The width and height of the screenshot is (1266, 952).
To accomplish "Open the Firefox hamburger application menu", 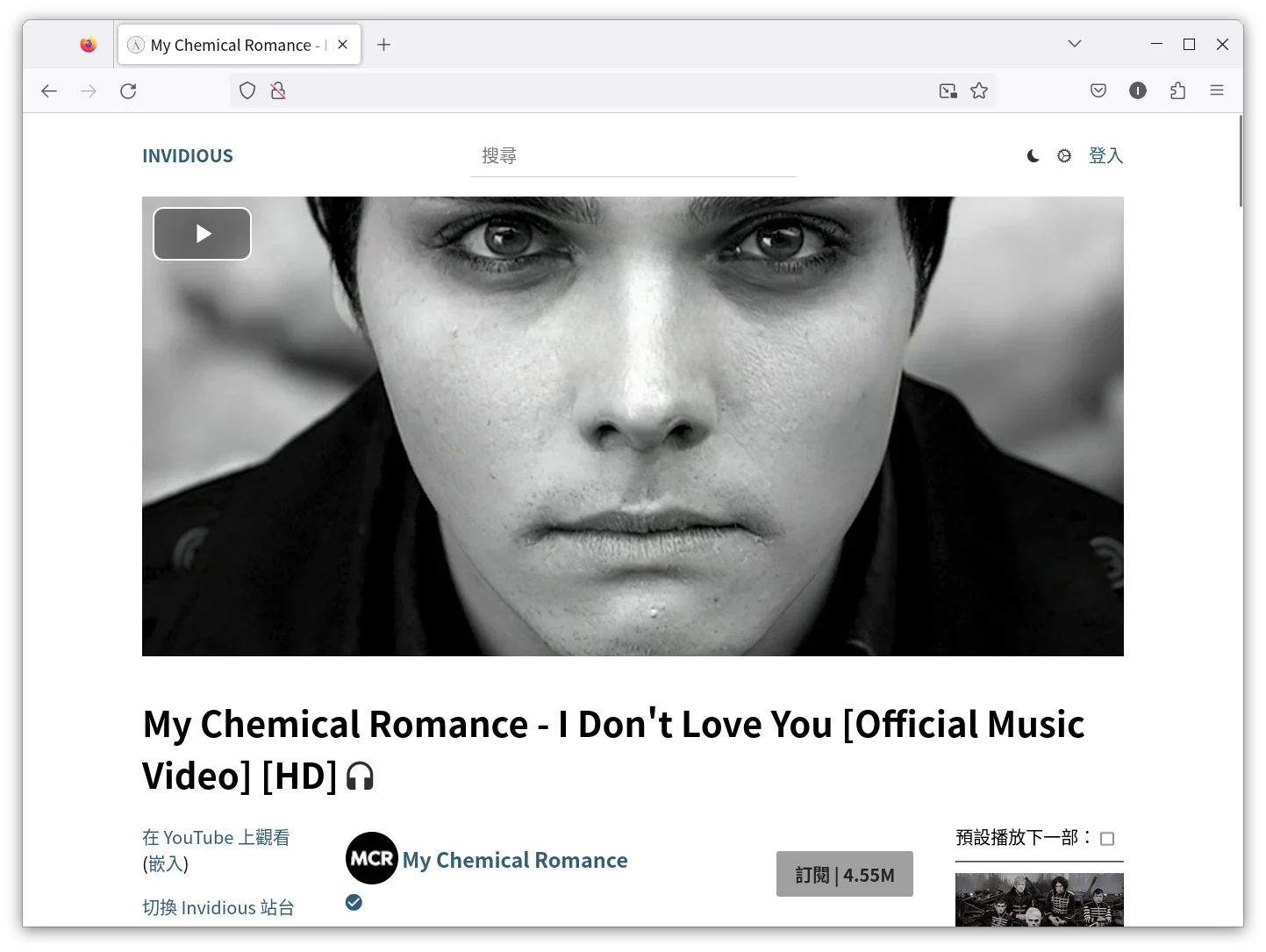I will (x=1216, y=90).
